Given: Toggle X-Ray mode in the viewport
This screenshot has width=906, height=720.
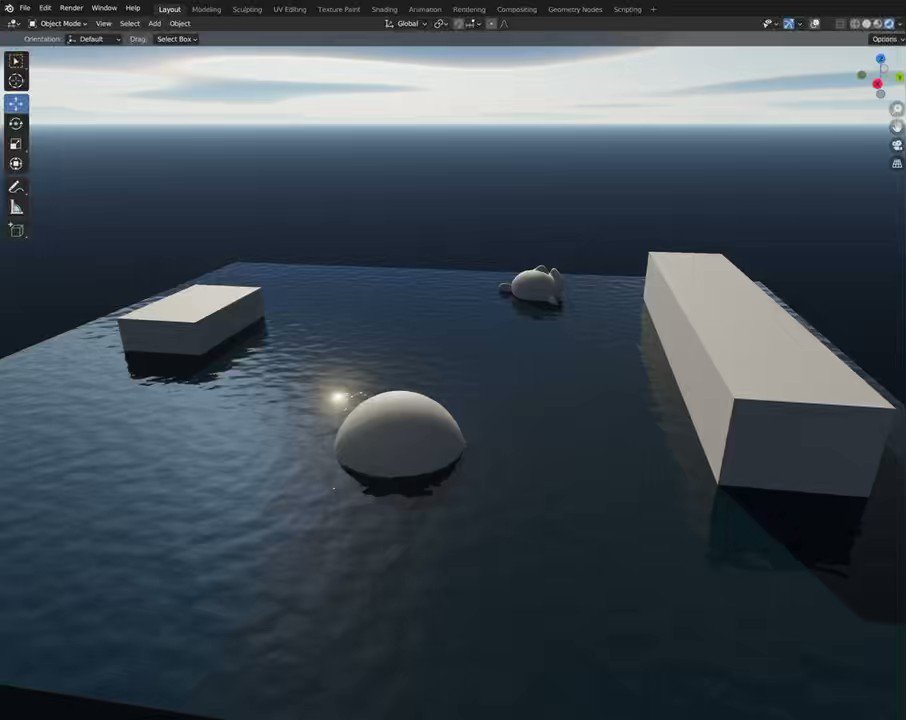Looking at the screenshot, I should pyautogui.click(x=841, y=23).
